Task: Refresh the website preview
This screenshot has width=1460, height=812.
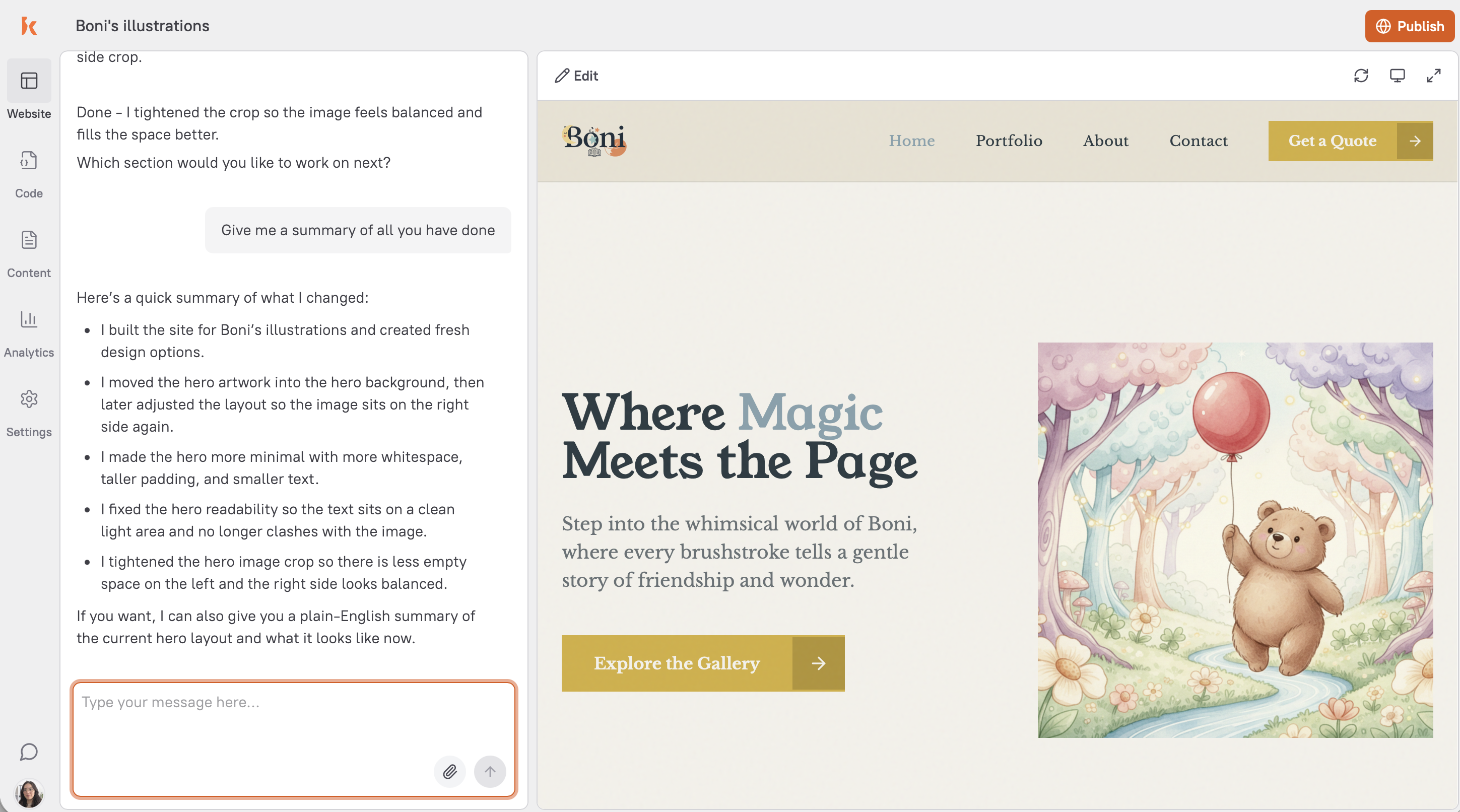Action: pos(1361,76)
